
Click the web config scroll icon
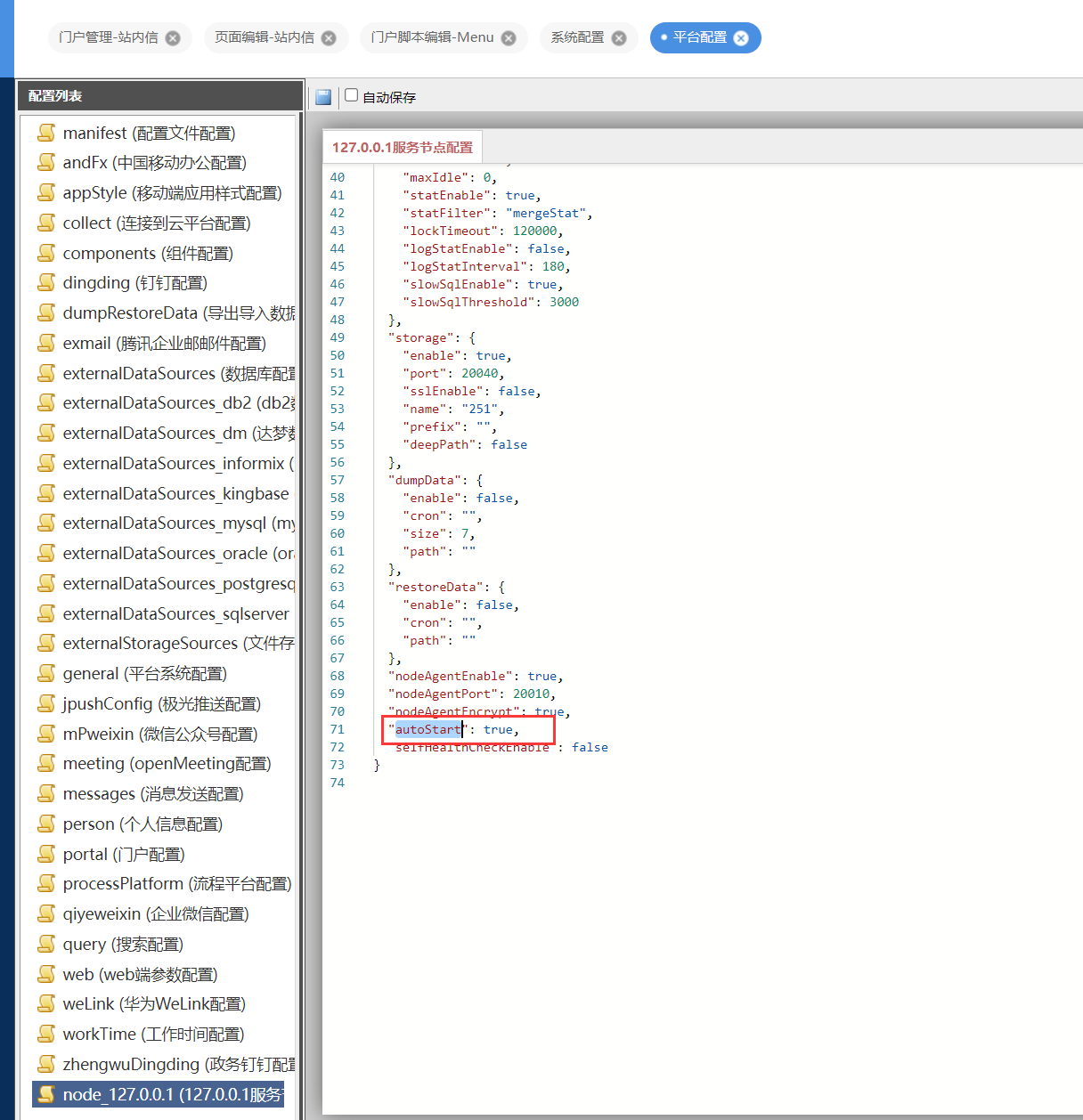click(x=46, y=975)
